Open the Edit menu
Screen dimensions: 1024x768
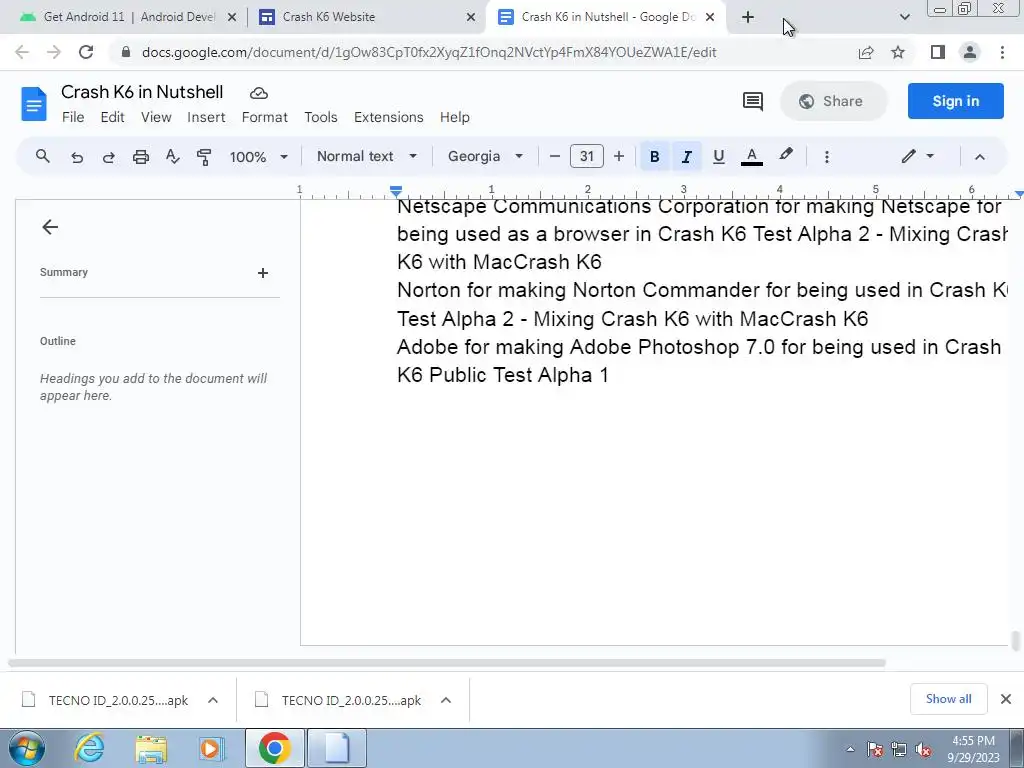112,117
